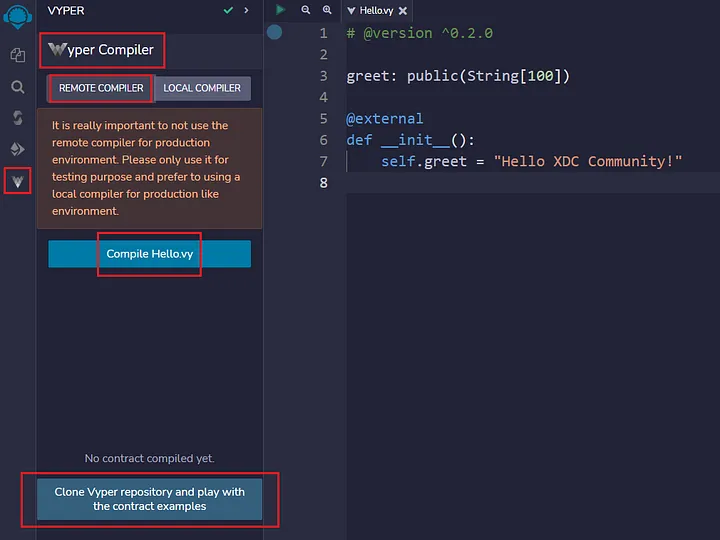The image size is (720, 540).
Task: Click the zoom in magnifier icon
Action: point(327,10)
